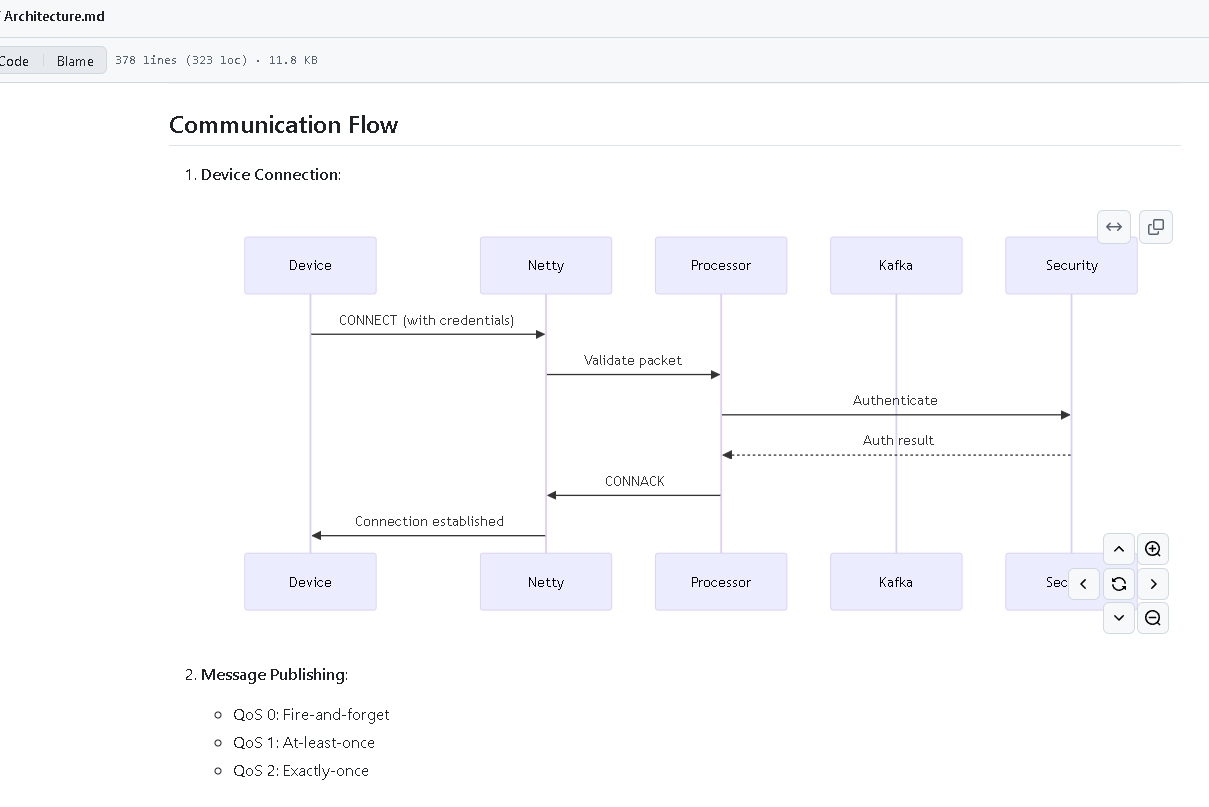Click the bottom Kafka participant box
1209x807 pixels.
896,582
